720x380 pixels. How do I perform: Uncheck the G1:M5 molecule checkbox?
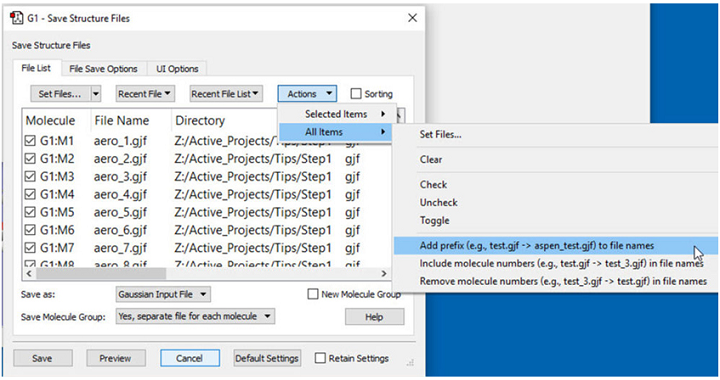(30, 212)
